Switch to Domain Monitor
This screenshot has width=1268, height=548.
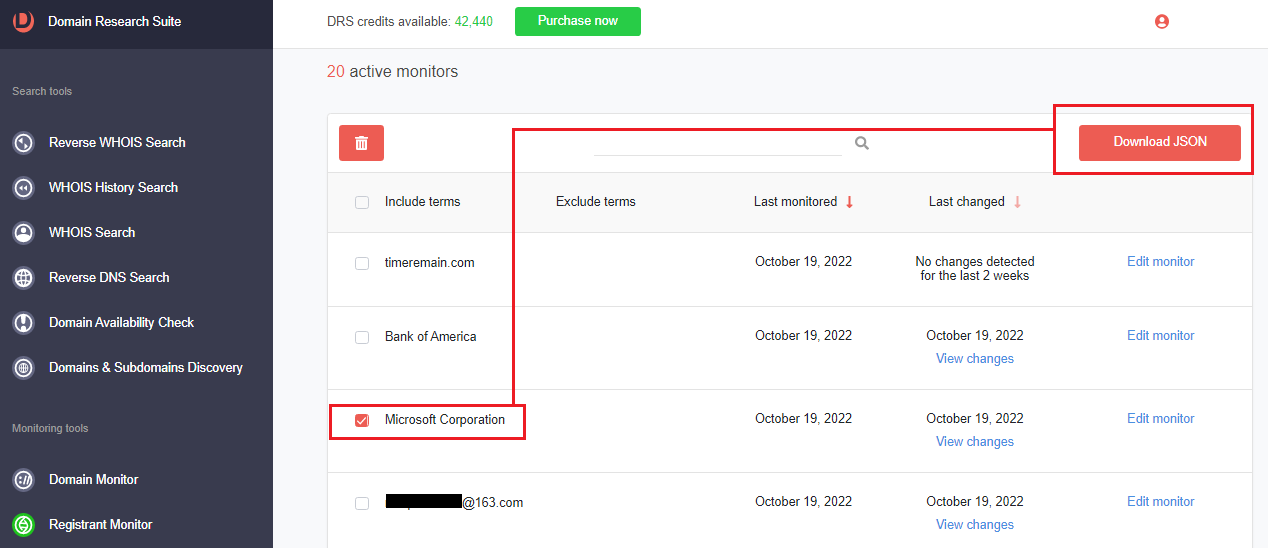[x=94, y=479]
